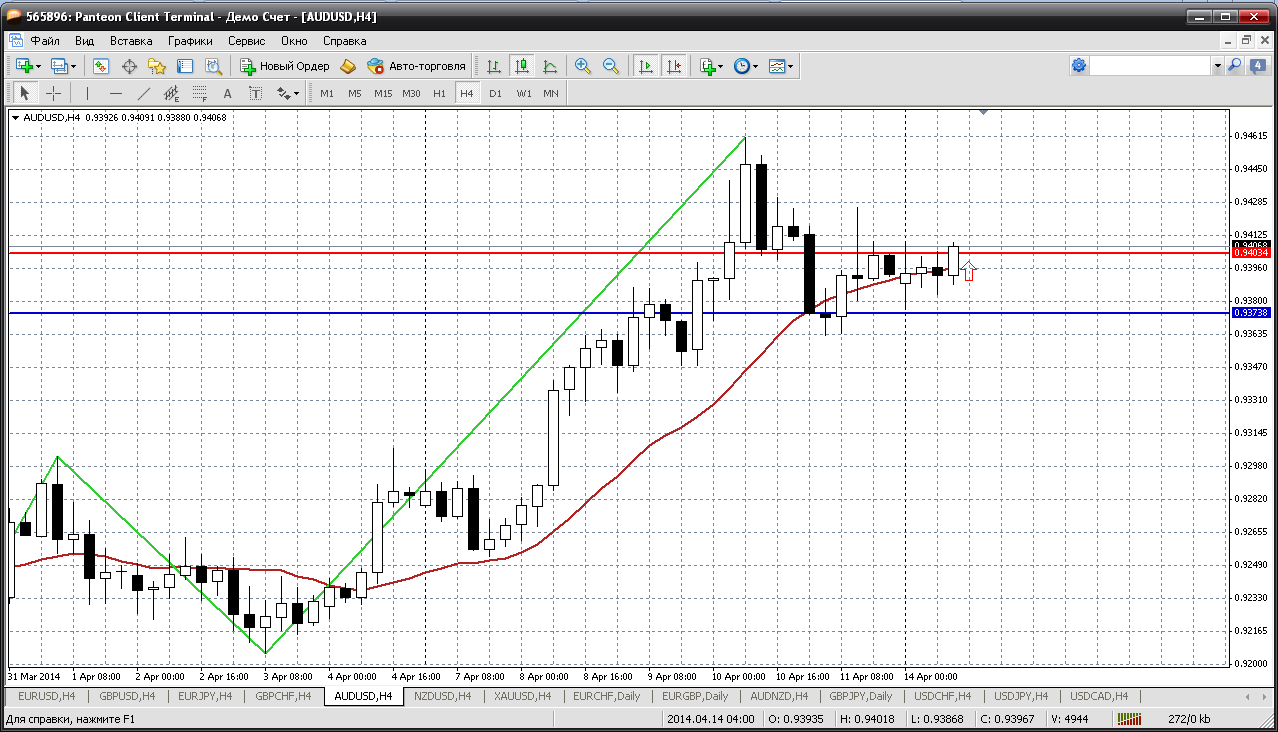Zoom in on the chart
The width and height of the screenshot is (1278, 732).
(x=583, y=66)
